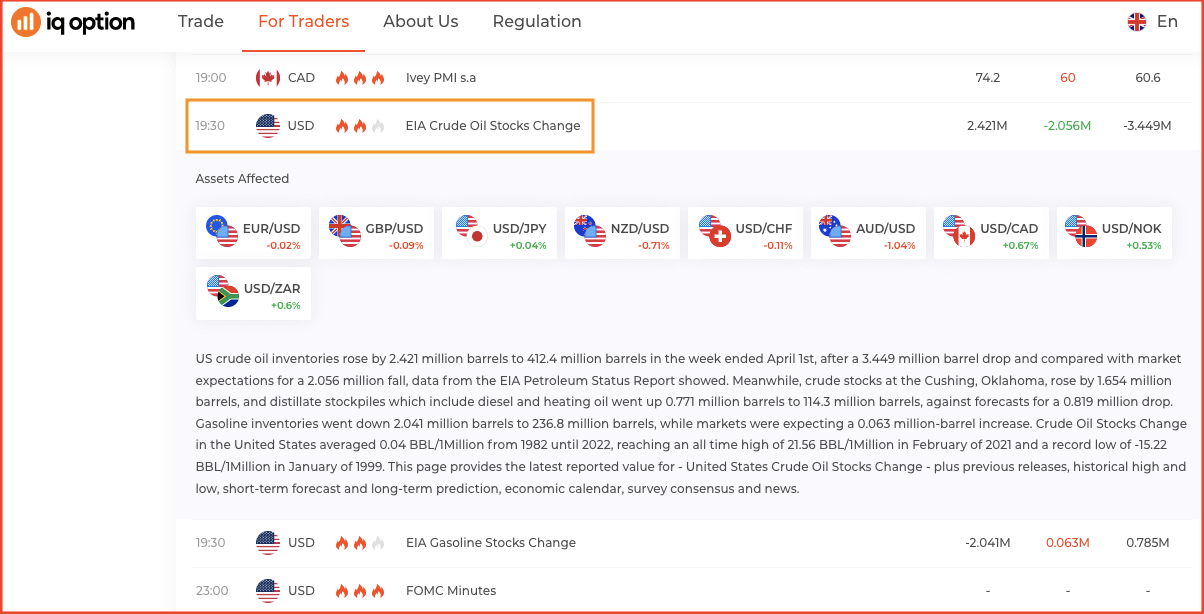Expand the FOMC Minutes event
Screen dimensions: 1204x614
click(x=450, y=591)
